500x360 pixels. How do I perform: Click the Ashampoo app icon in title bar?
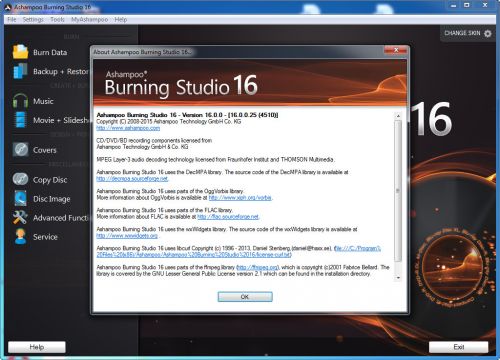8,7
